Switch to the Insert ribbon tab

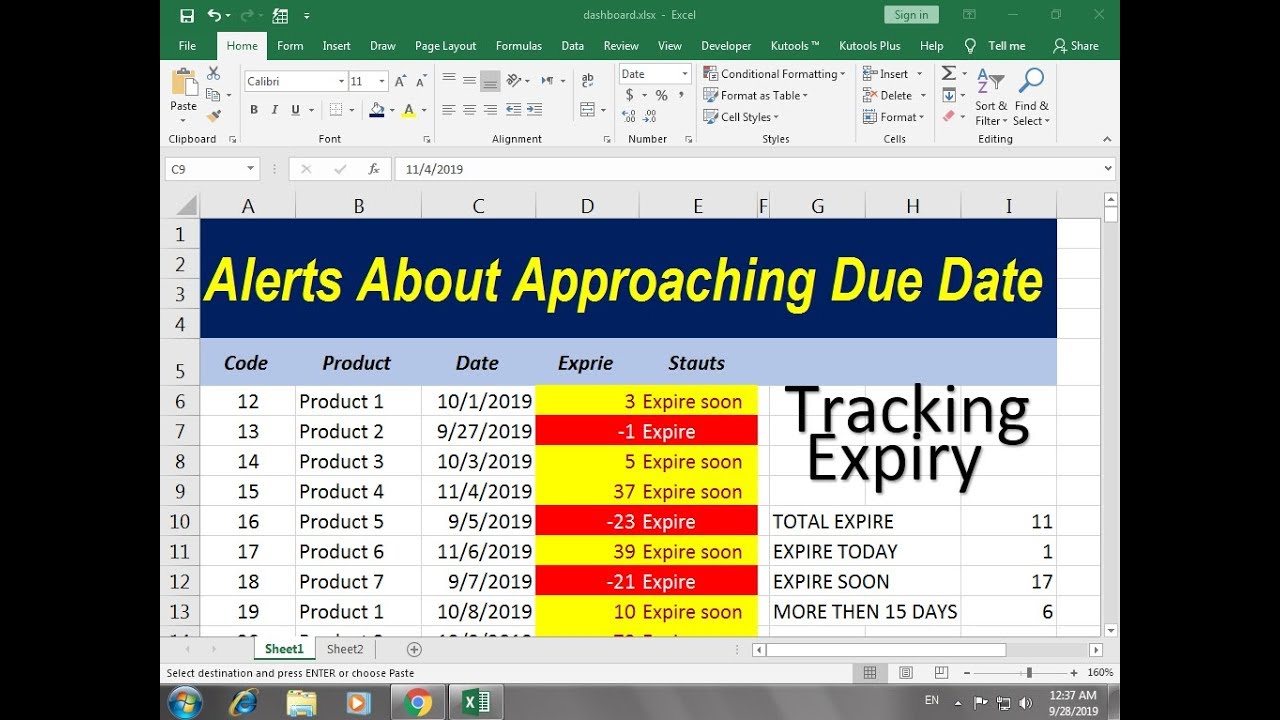(x=336, y=46)
